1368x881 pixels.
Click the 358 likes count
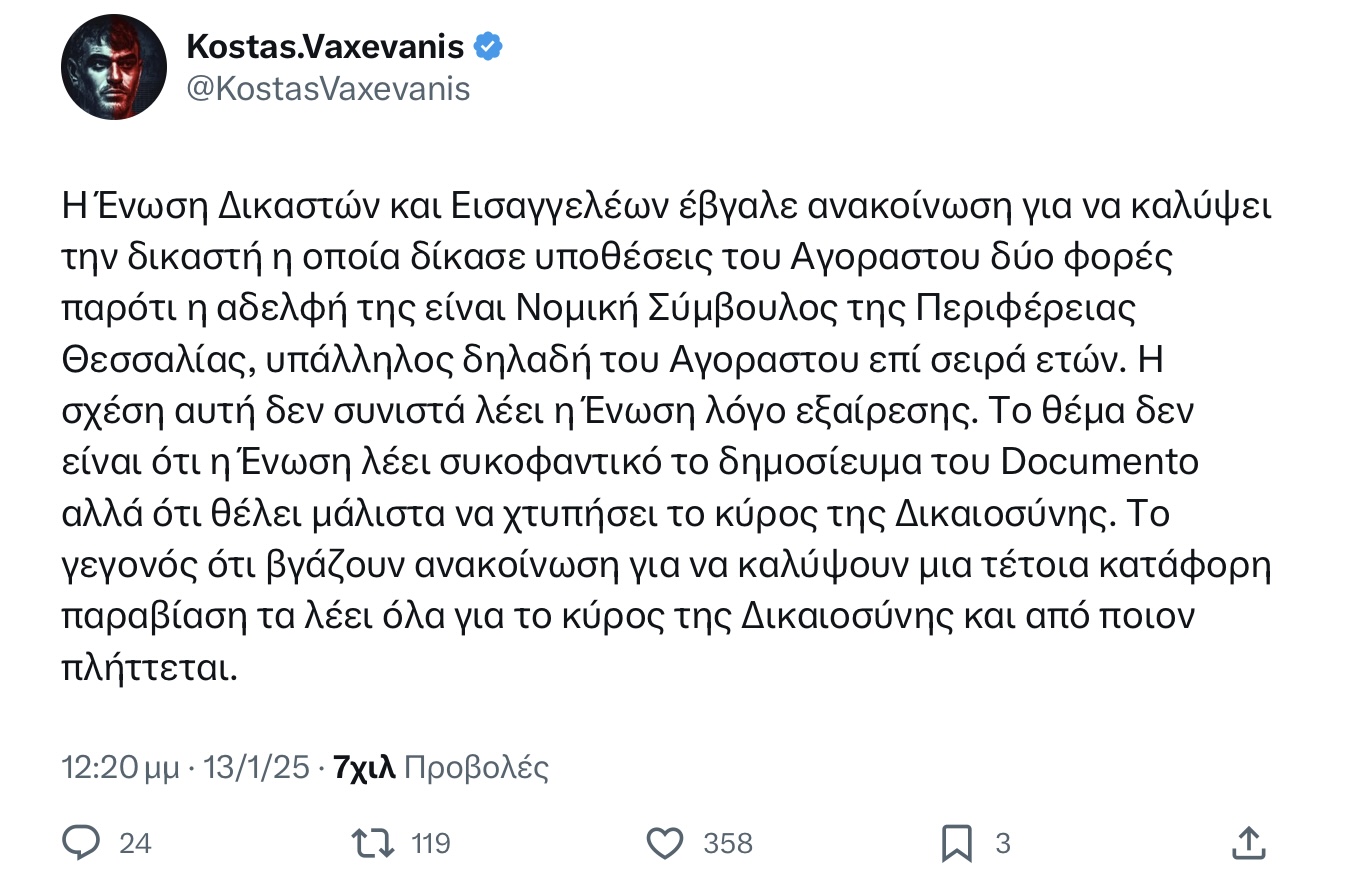(728, 844)
